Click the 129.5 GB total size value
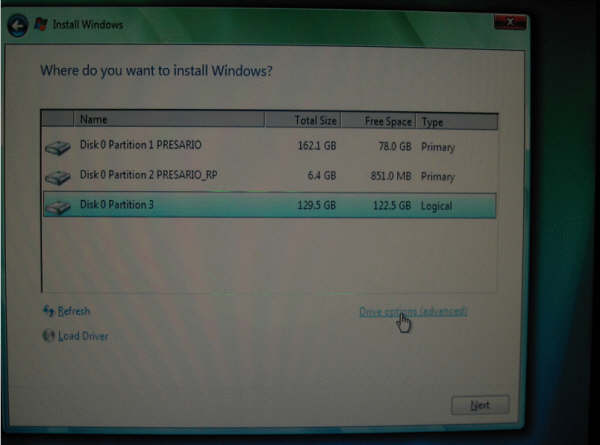The image size is (600, 445). point(316,205)
